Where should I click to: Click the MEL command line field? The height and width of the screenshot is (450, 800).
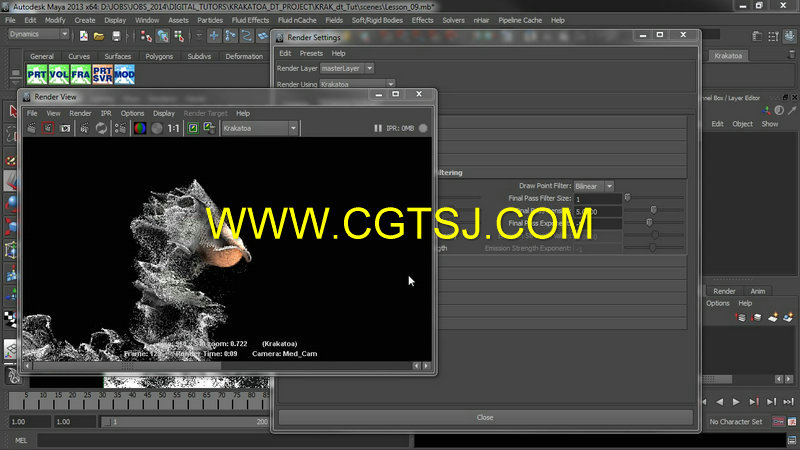tap(223, 440)
